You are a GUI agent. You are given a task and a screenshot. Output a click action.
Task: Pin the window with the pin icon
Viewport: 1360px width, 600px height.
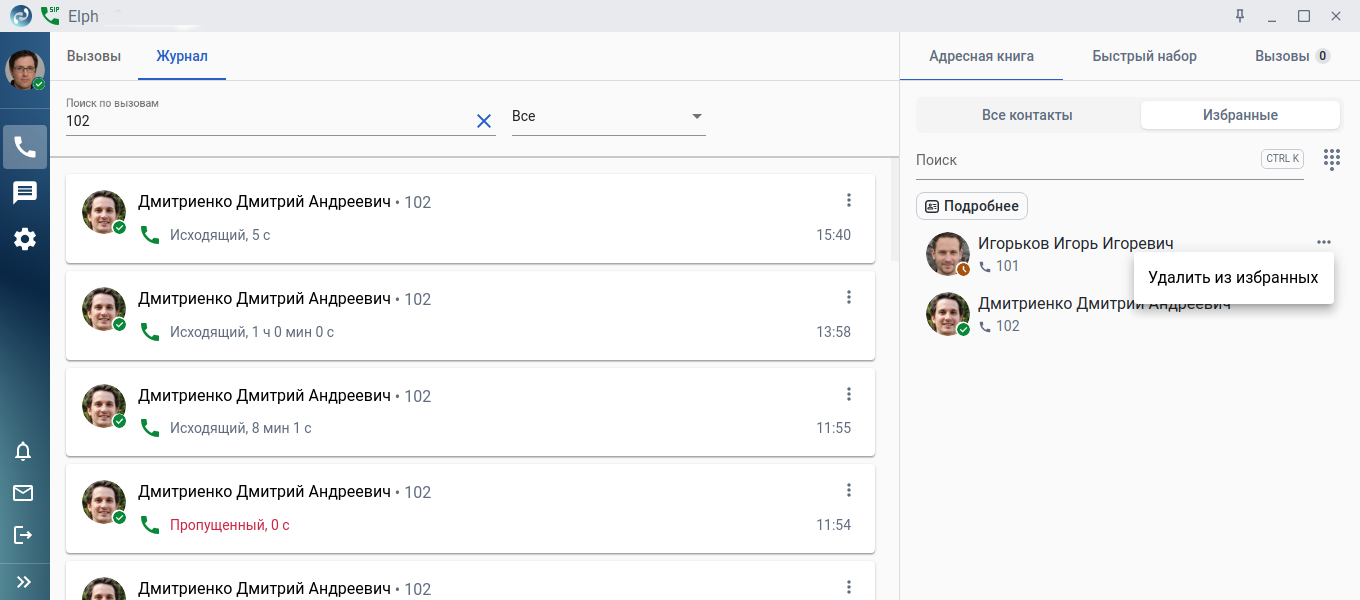[x=1240, y=16]
